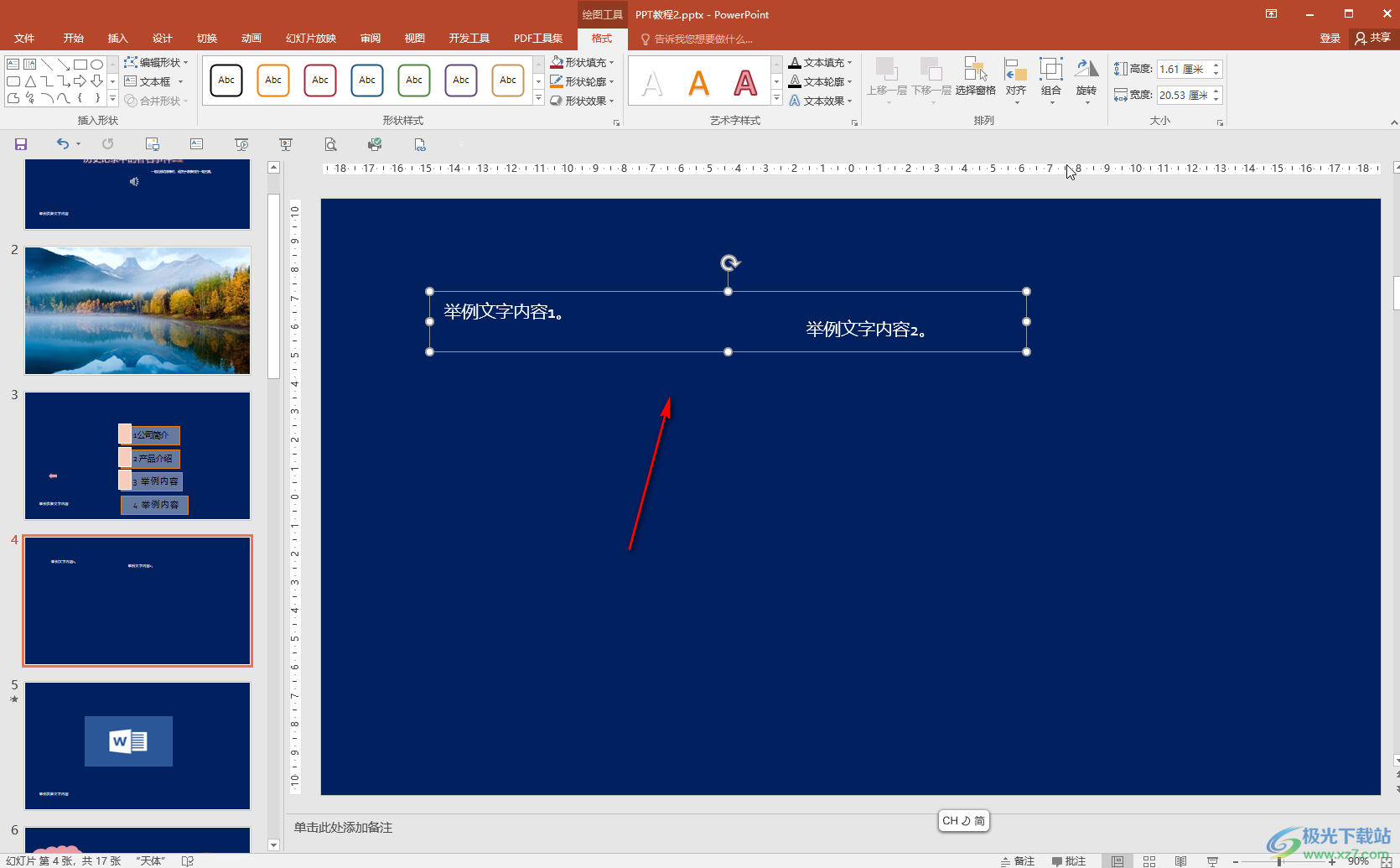Click the Share (共享) icon button
The height and width of the screenshot is (868, 1400).
[1373, 38]
